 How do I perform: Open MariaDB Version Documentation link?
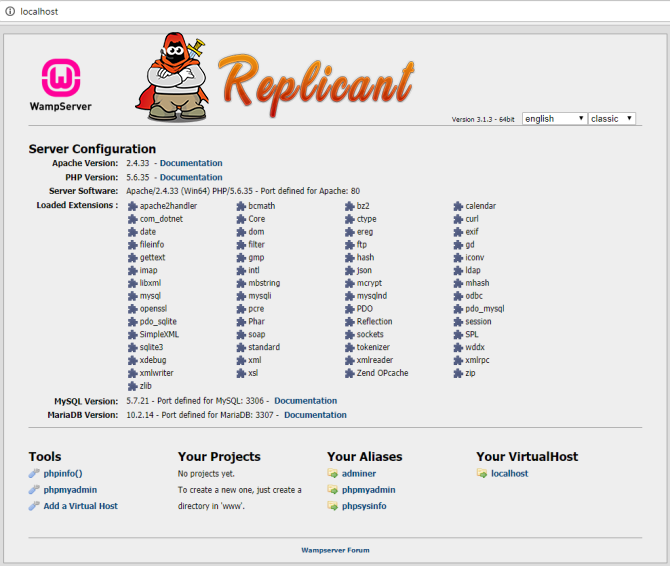pos(315,415)
